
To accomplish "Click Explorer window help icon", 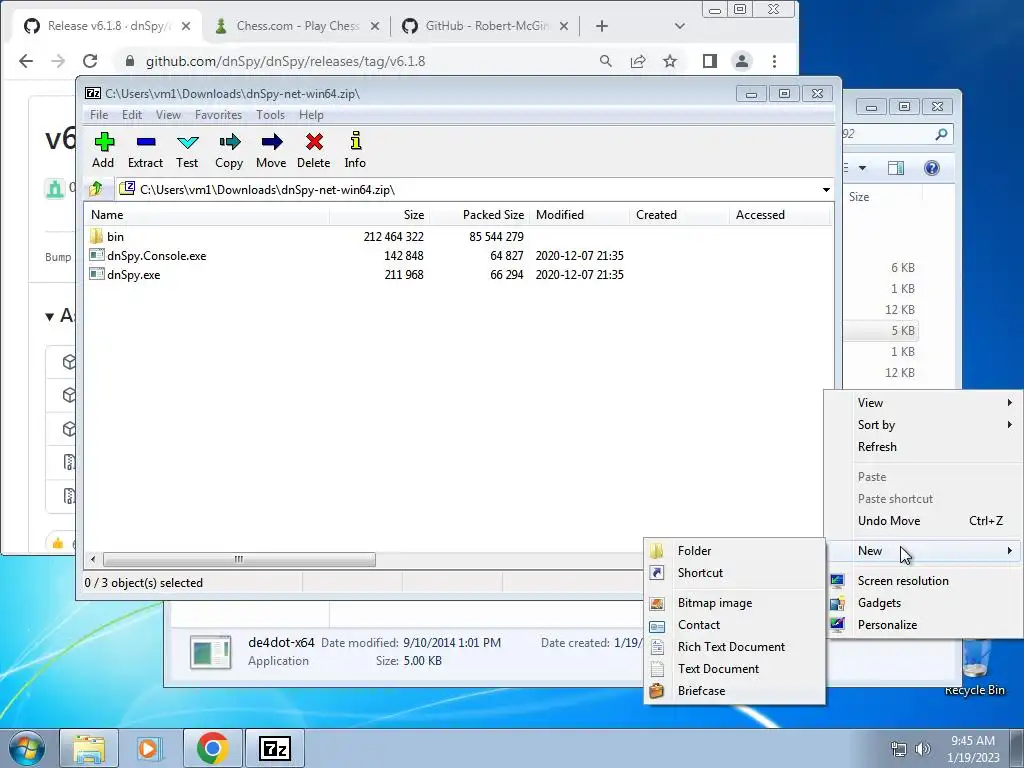I will [932, 168].
